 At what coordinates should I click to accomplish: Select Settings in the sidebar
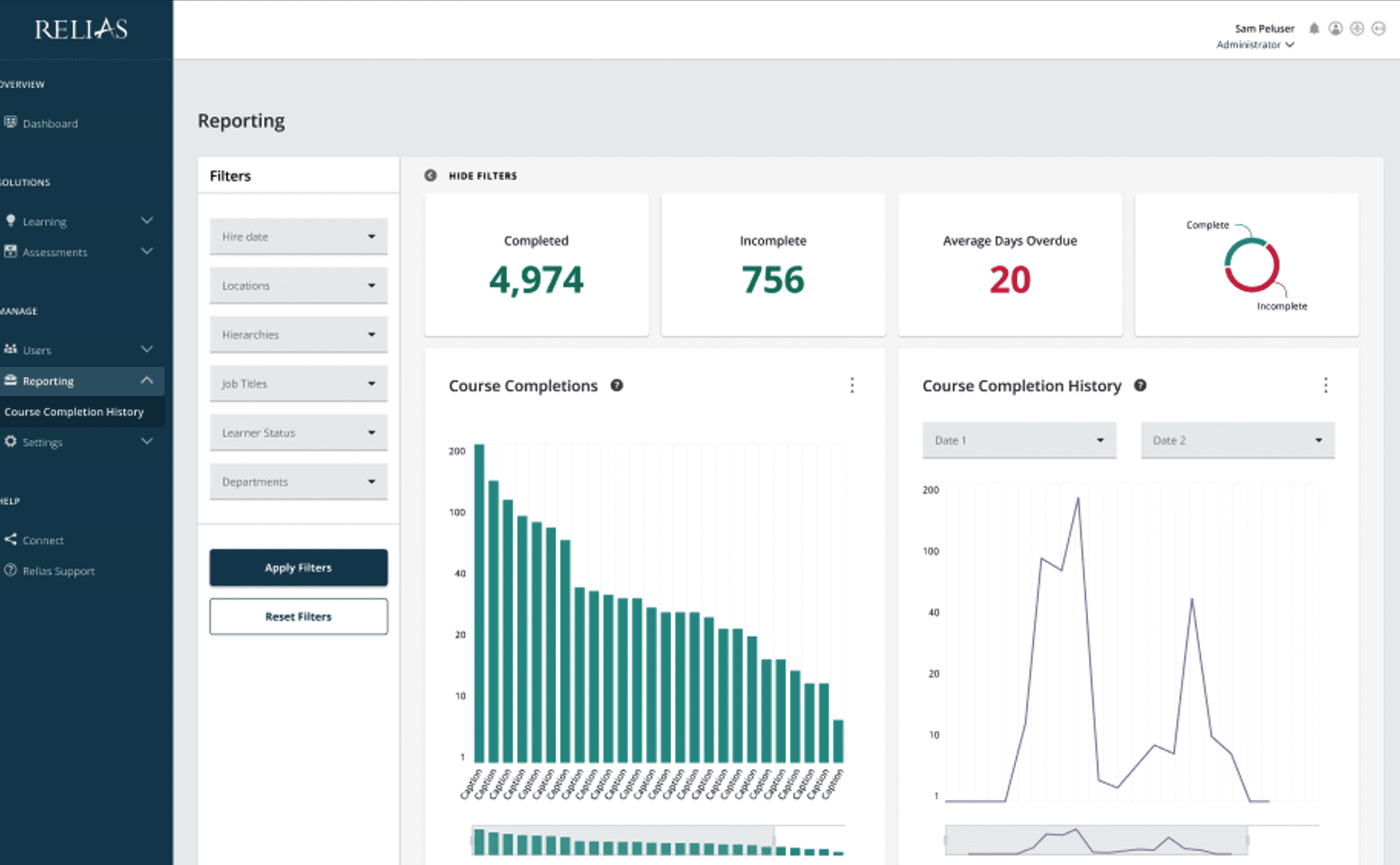(42, 442)
